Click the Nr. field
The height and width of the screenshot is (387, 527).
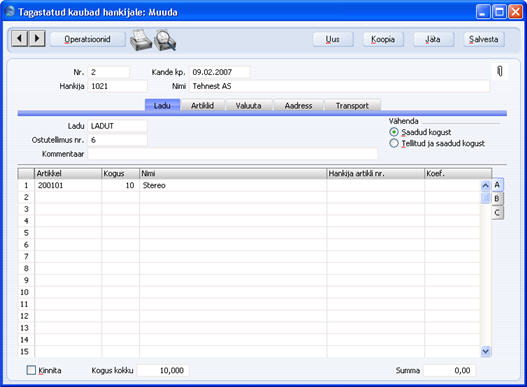[109, 72]
